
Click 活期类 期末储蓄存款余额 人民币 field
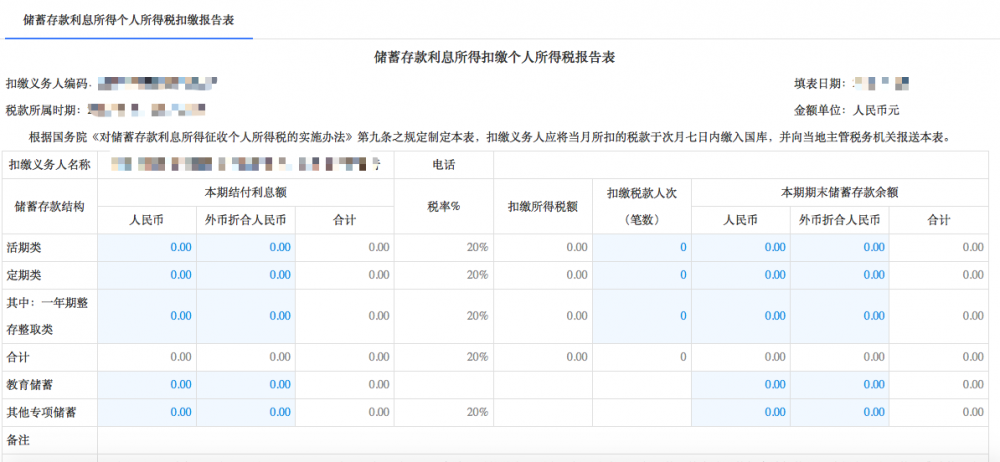pos(740,247)
